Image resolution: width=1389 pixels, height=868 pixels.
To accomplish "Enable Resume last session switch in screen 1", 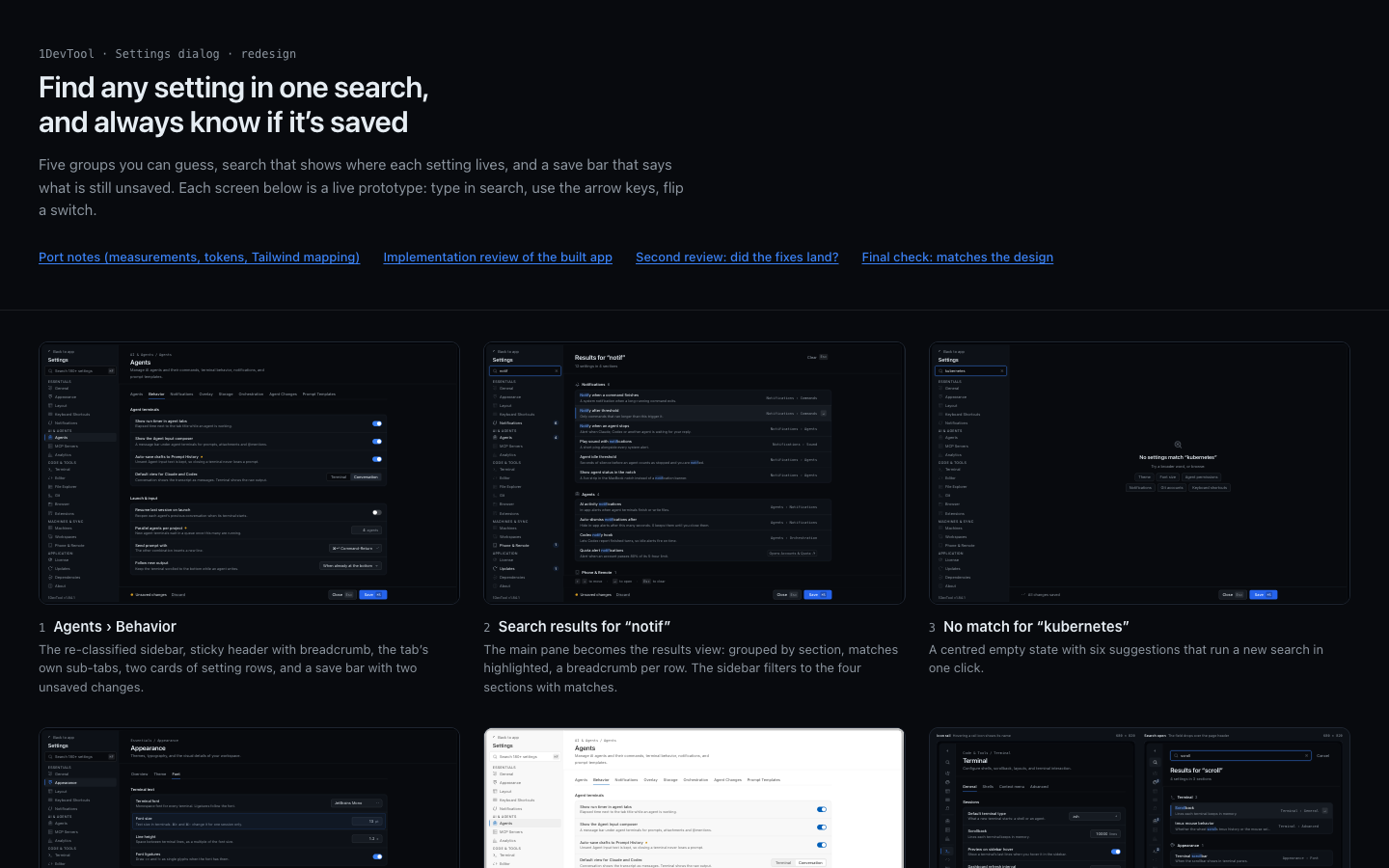I will [377, 512].
